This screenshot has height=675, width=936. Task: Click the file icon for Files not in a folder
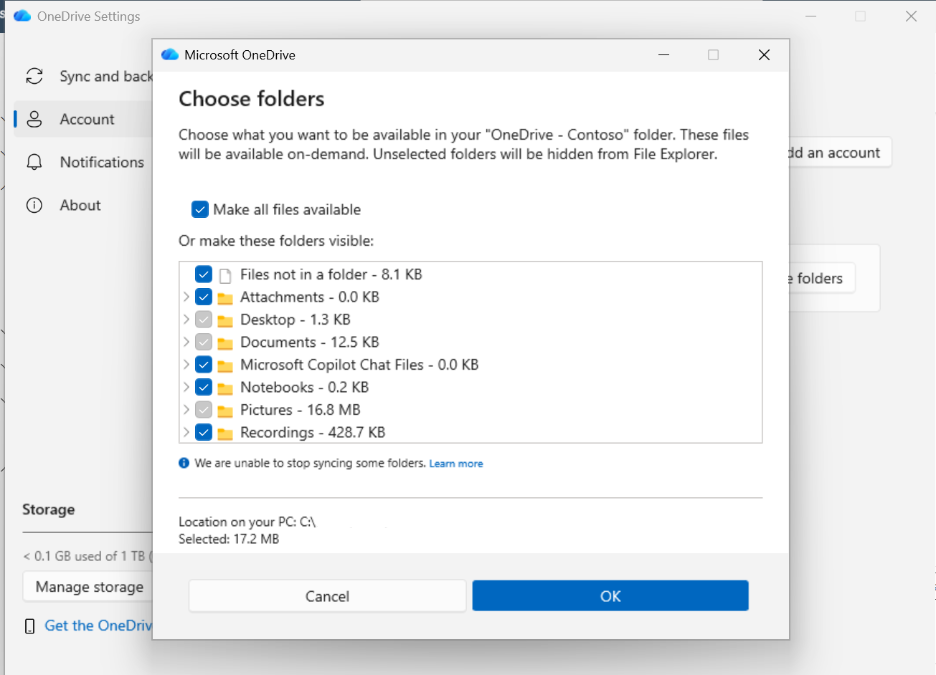pos(225,275)
